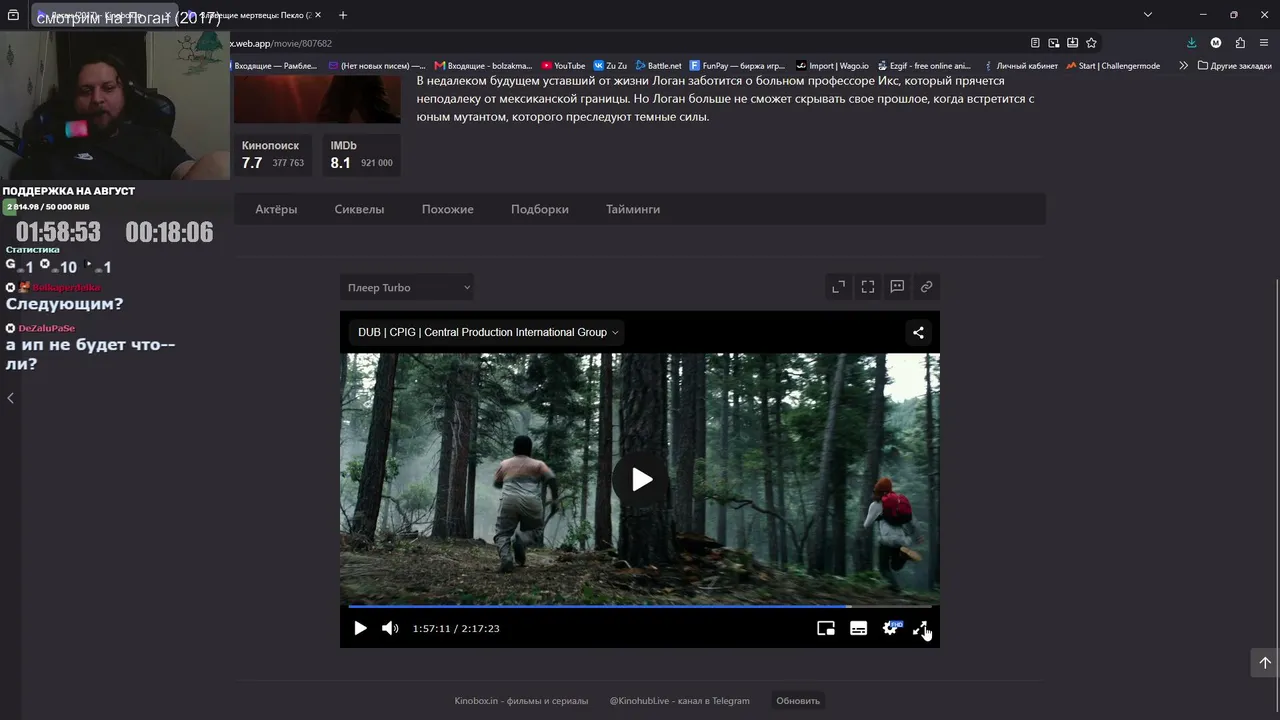1280x720 pixels.
Task: Click the address bar picture-in-picture icon
Action: [x=1054, y=43]
